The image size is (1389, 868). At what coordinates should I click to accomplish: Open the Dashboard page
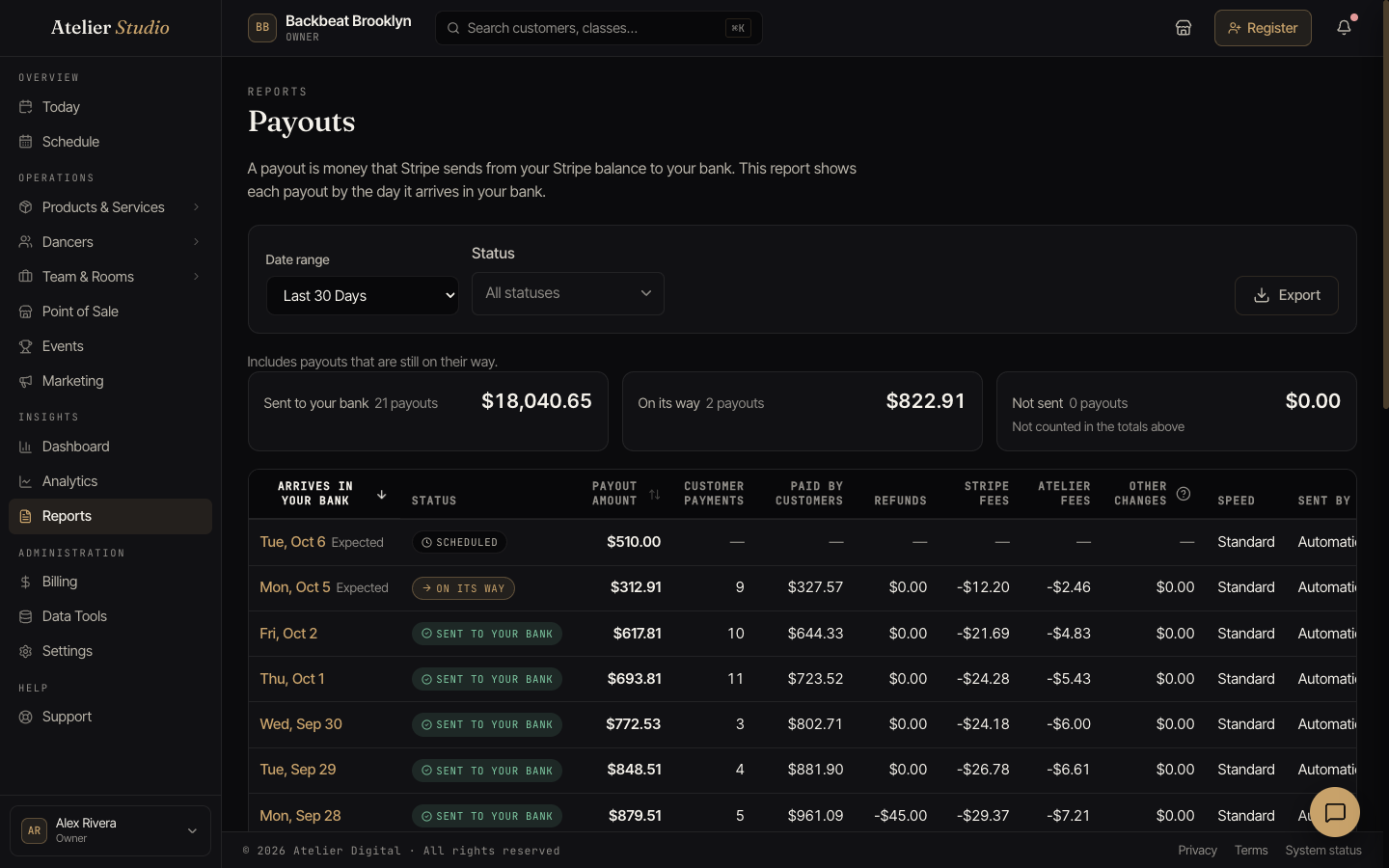110,447
